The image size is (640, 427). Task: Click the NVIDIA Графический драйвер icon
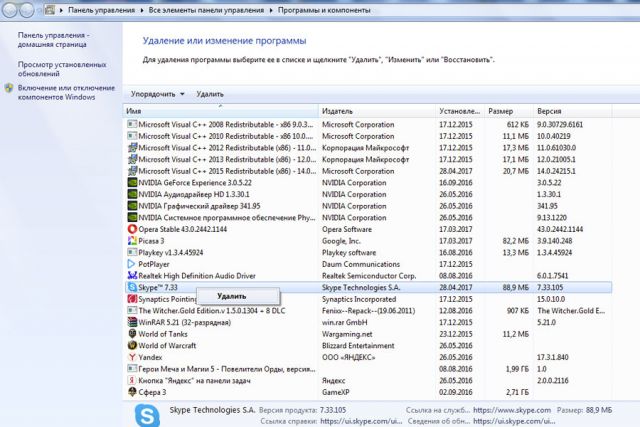[132, 206]
